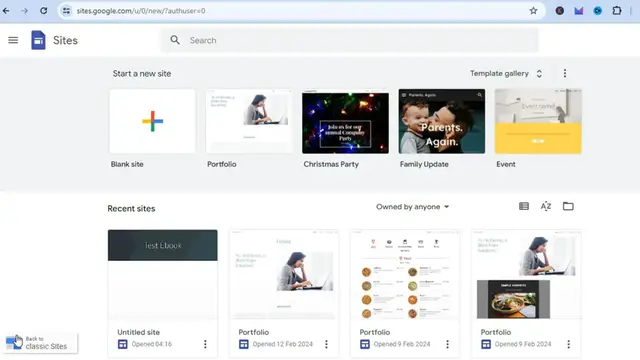Click the site icon beside Opened 04:16
The width and height of the screenshot is (640, 360).
coord(122,344)
